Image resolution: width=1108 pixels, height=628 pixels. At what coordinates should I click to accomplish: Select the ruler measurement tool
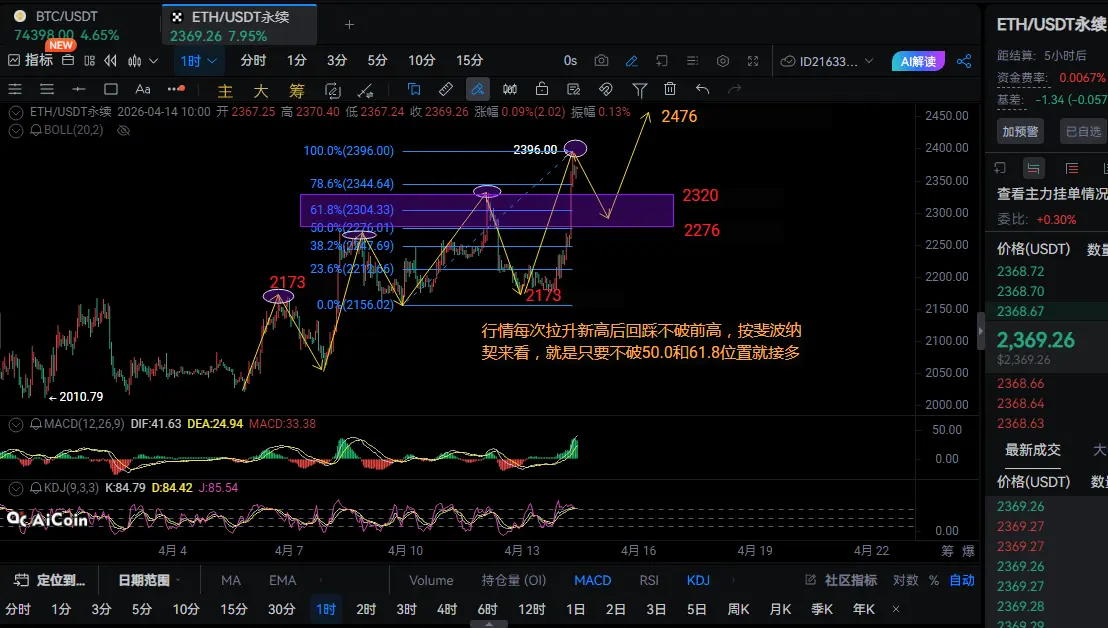(446, 89)
